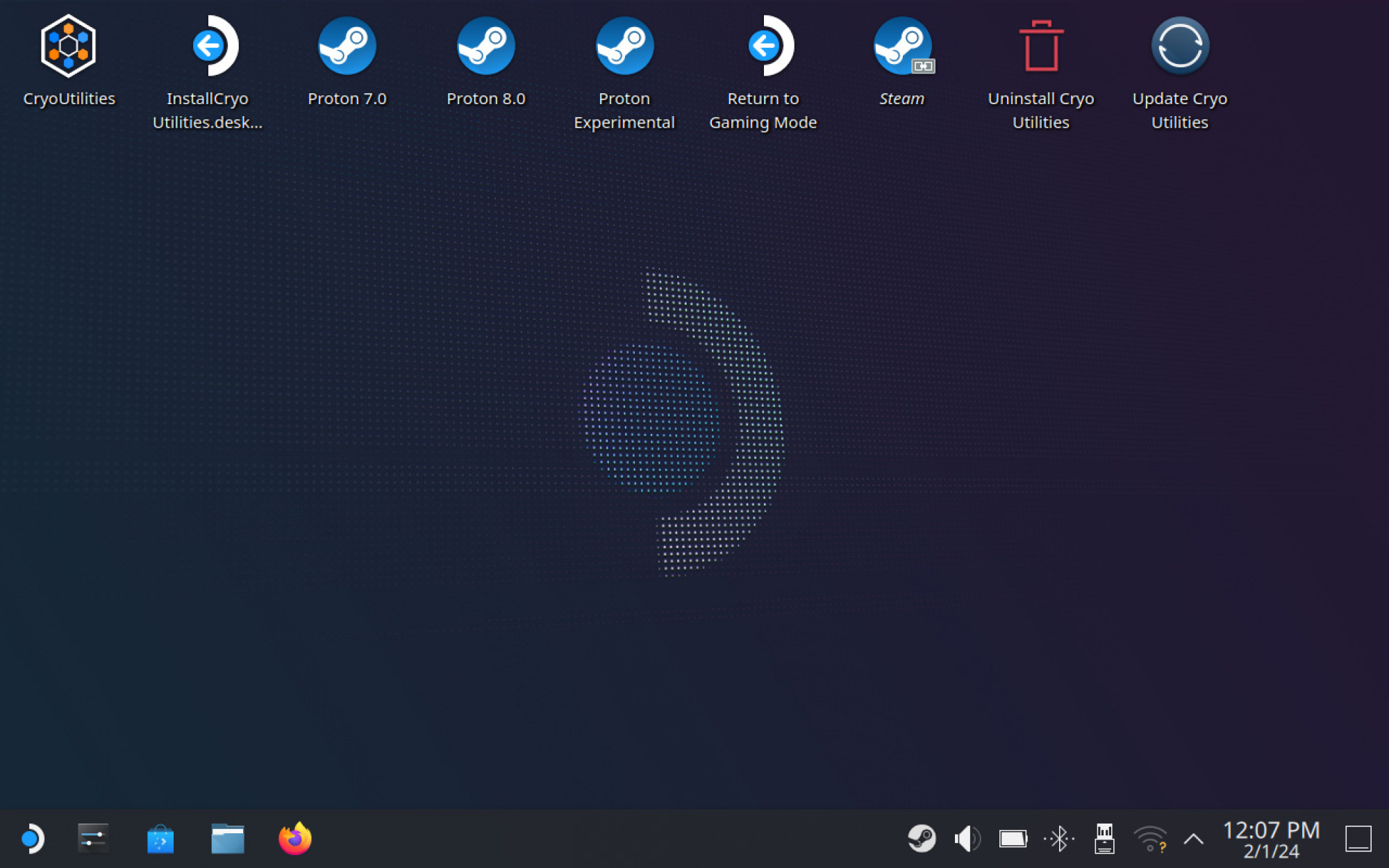Open the application launcher in taskbar

tap(32, 839)
